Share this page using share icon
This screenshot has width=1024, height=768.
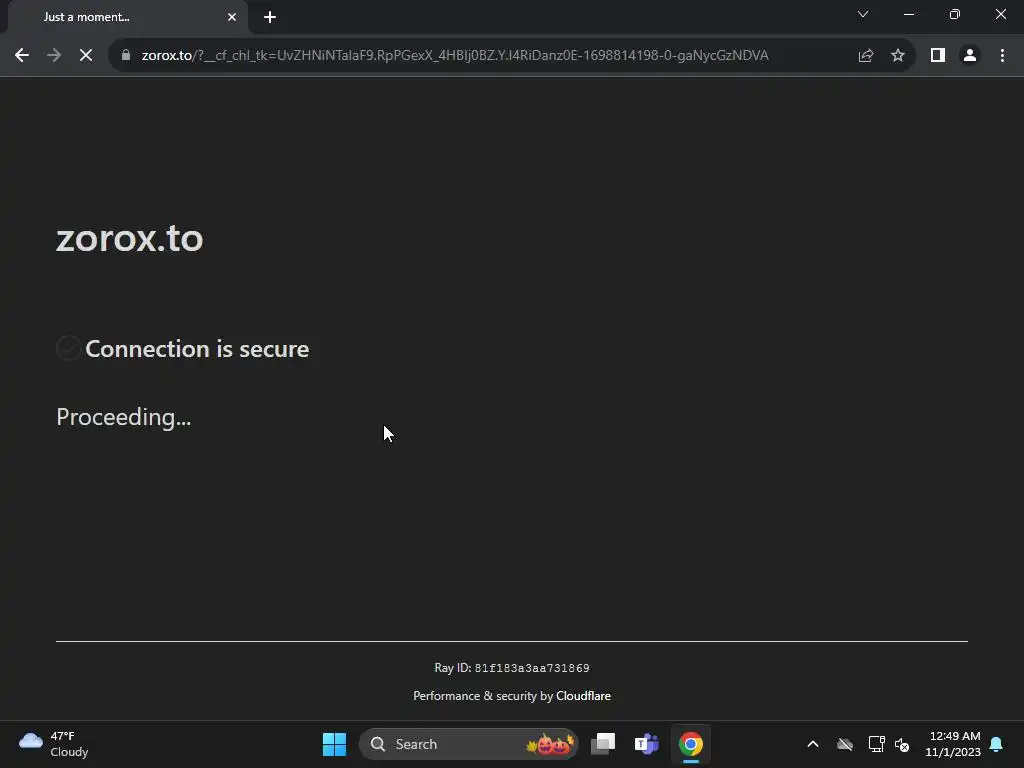pyautogui.click(x=866, y=56)
